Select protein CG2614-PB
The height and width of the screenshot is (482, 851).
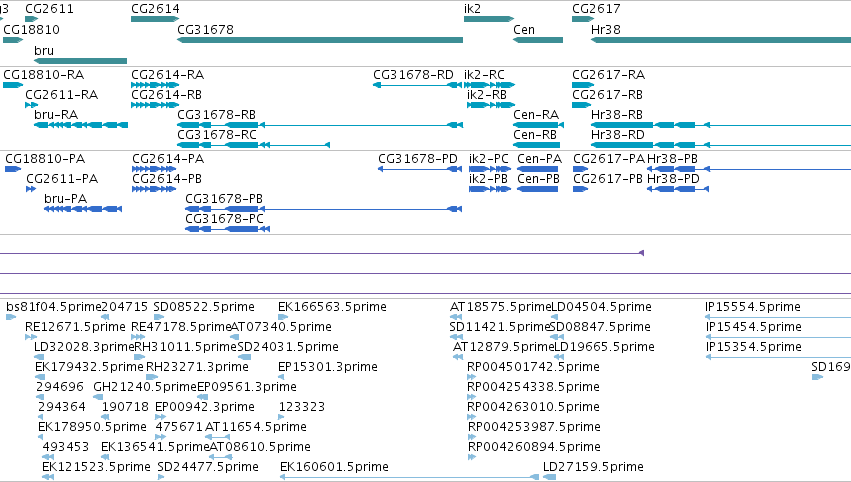coord(154,189)
